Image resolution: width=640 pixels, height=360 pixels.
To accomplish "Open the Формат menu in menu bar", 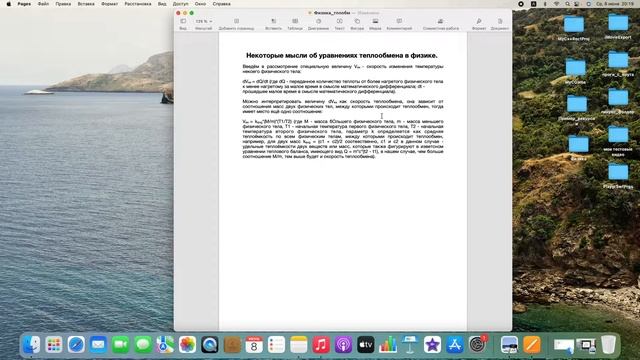I will [x=109, y=4].
